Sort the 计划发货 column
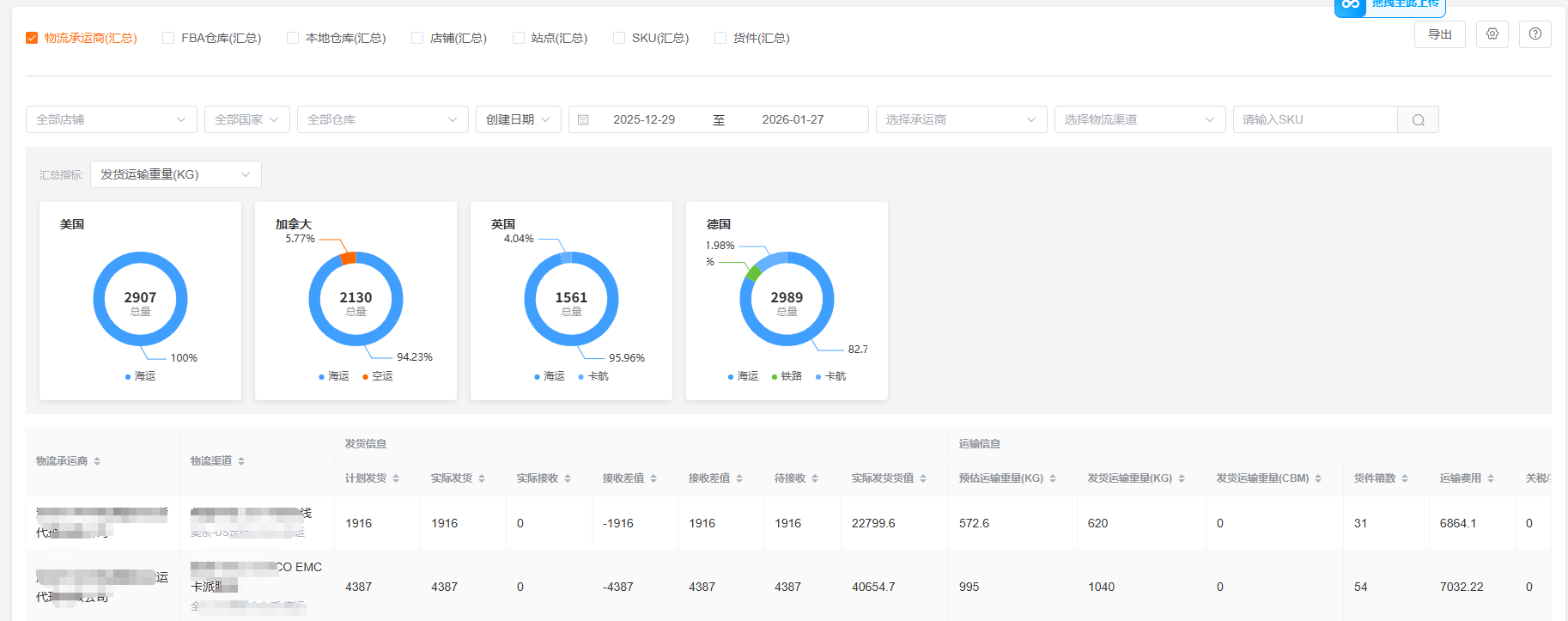 pos(396,478)
